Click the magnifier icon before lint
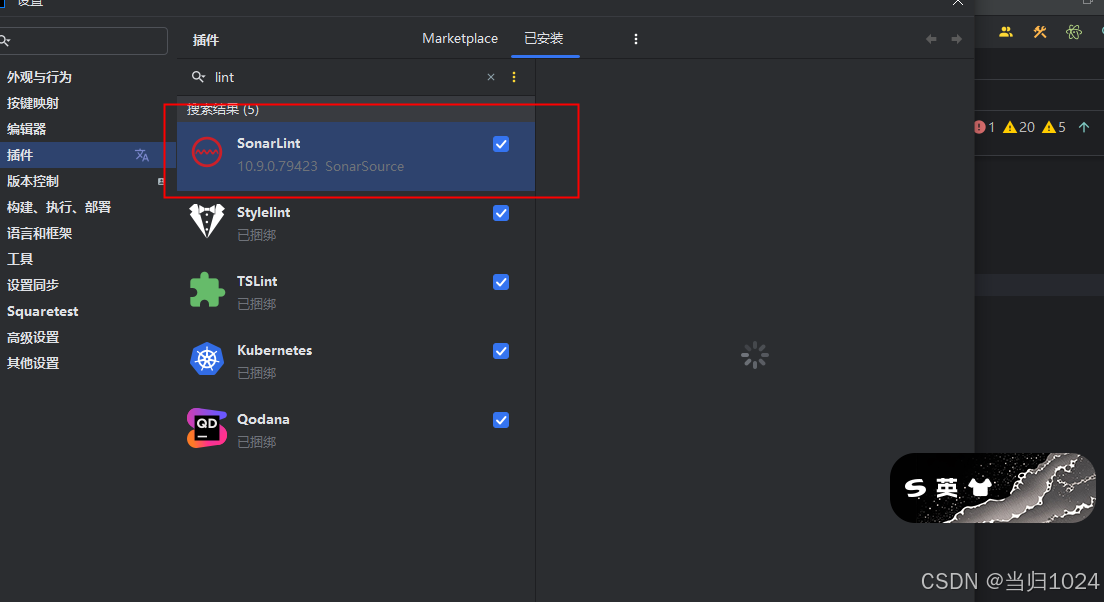The height and width of the screenshot is (602, 1104). point(199,77)
